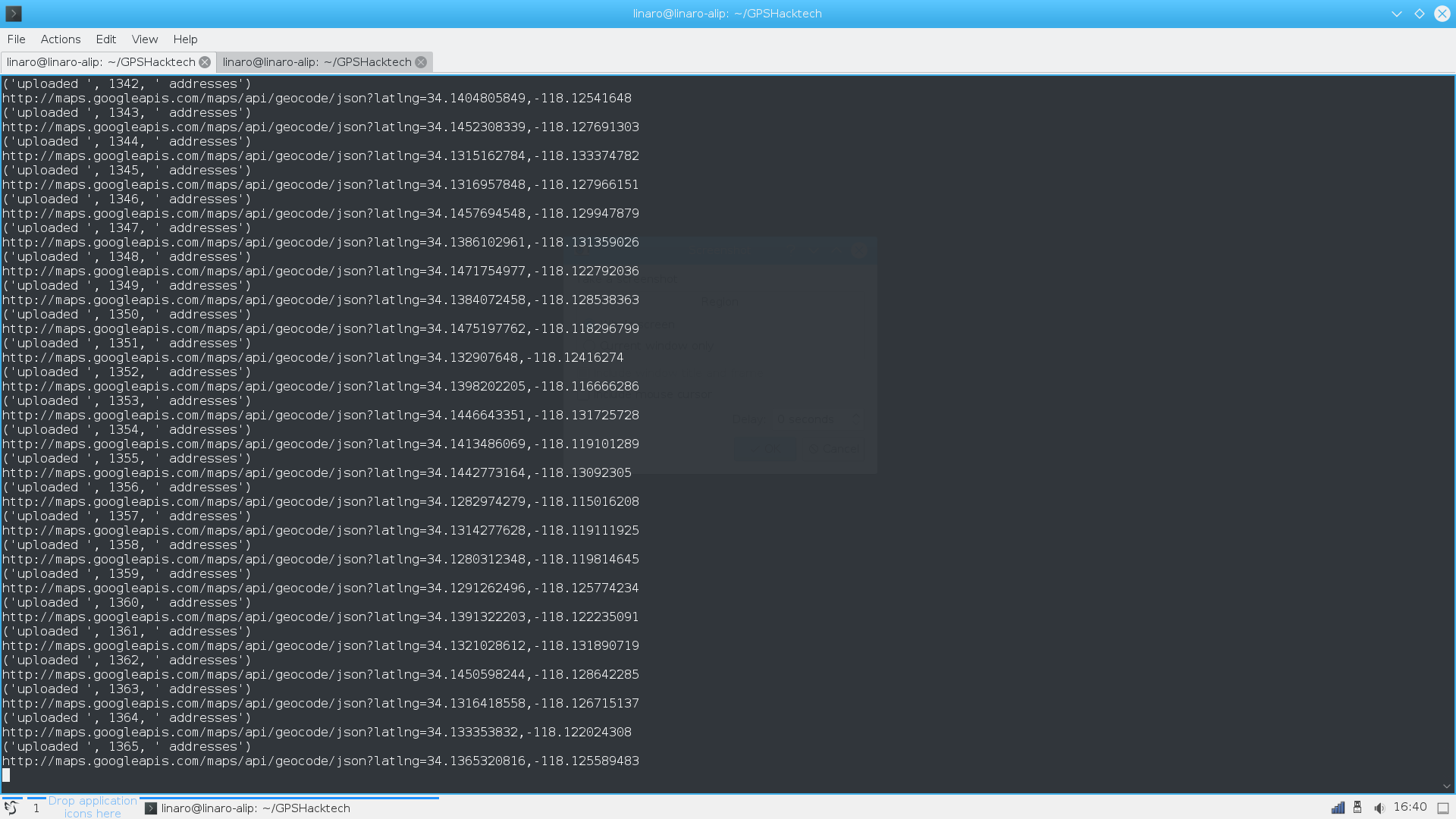Screen dimensions: 1456x819
Task: Open the Actions menu
Action: pyautogui.click(x=61, y=39)
